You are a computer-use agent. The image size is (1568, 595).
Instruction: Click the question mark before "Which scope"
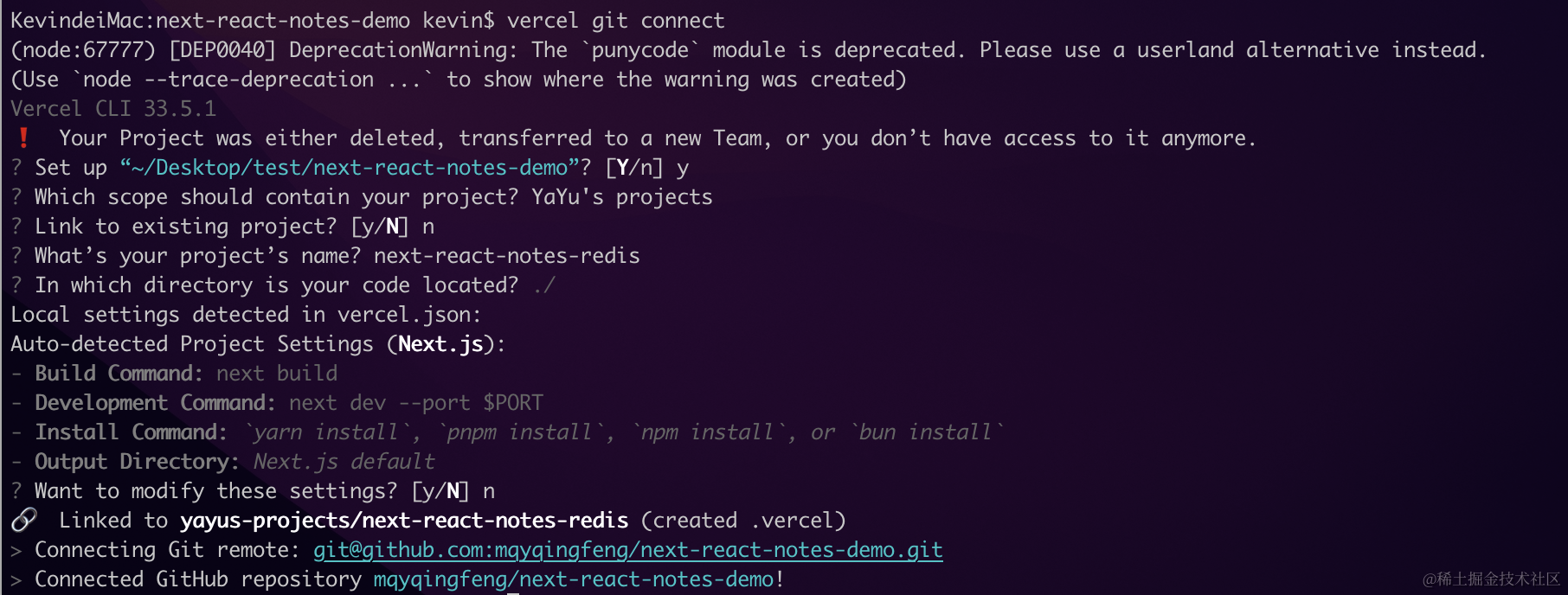coord(16,197)
